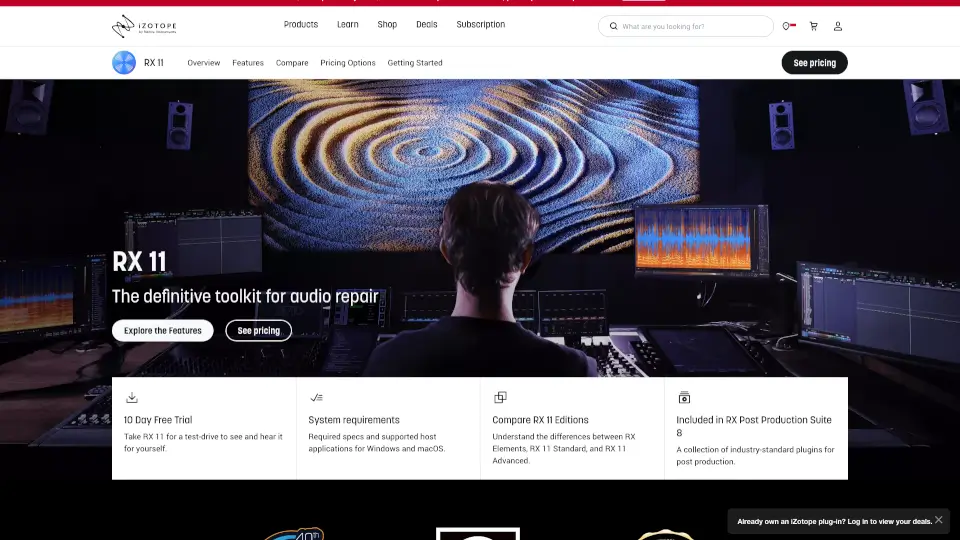960x540 pixels.
Task: Open the shopping cart icon
Action: (x=813, y=27)
